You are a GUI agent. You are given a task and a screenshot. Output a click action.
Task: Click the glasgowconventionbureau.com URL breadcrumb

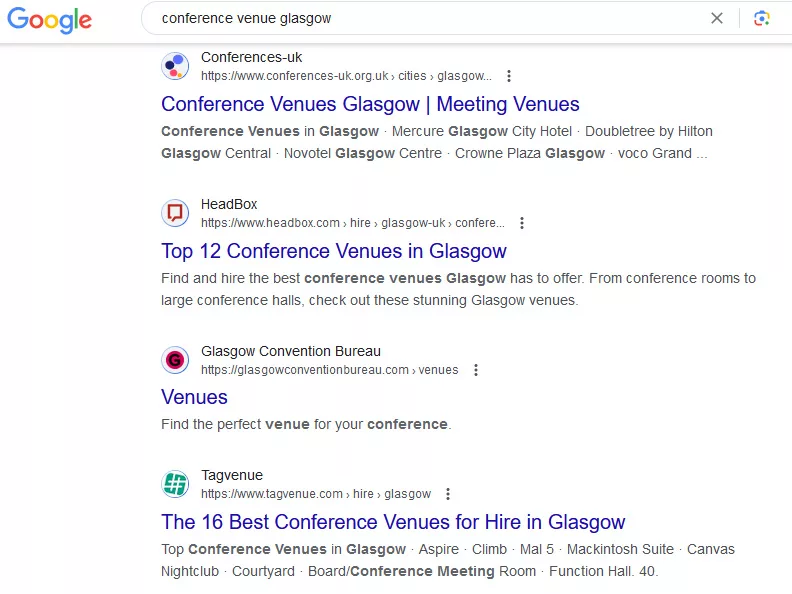329,370
